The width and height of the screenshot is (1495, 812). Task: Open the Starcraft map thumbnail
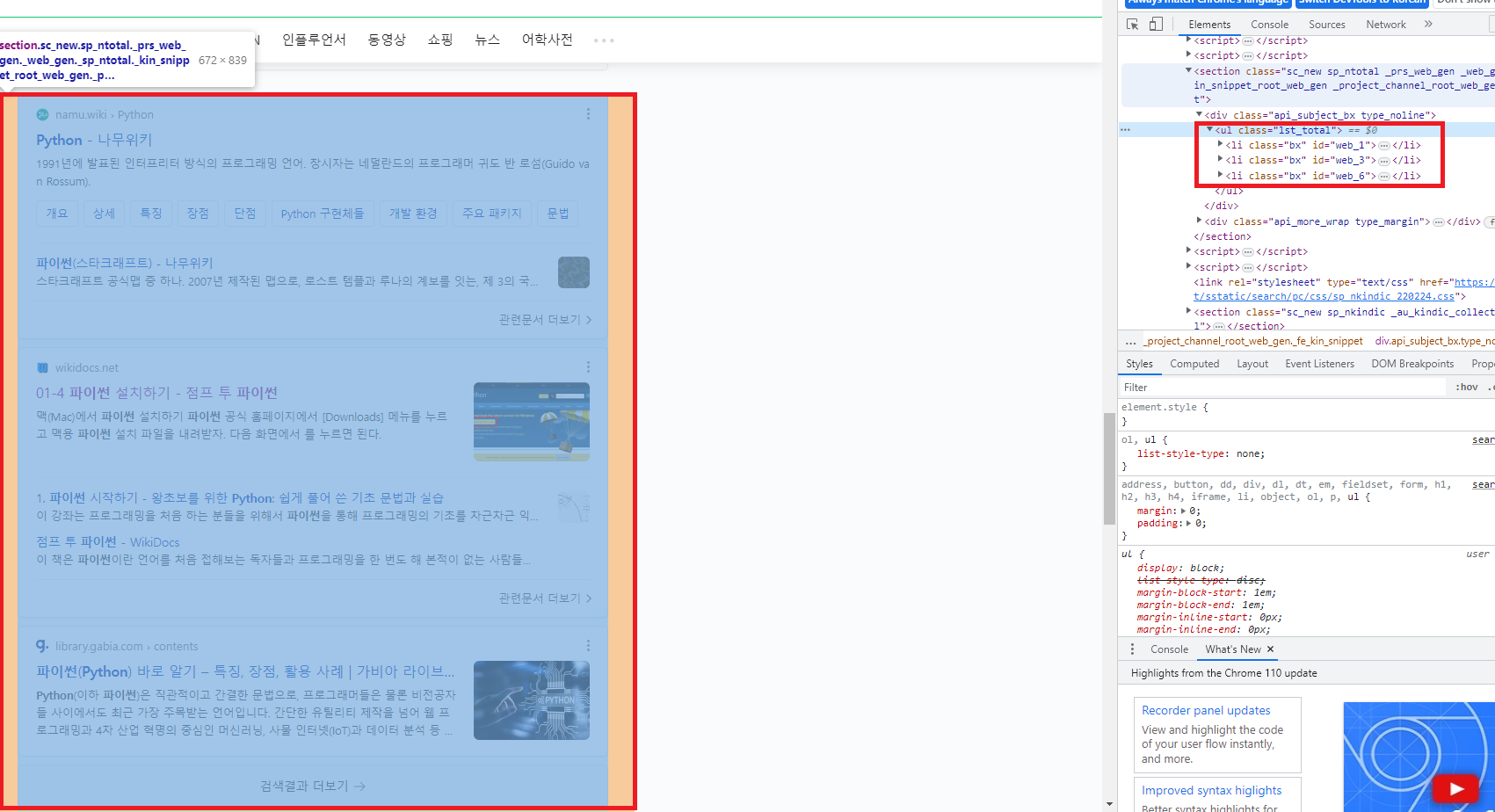point(574,272)
